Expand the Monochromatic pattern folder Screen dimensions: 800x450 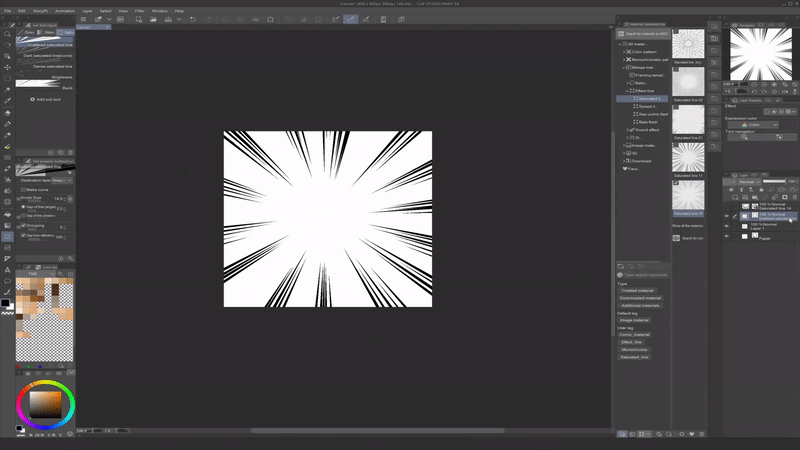(623, 60)
